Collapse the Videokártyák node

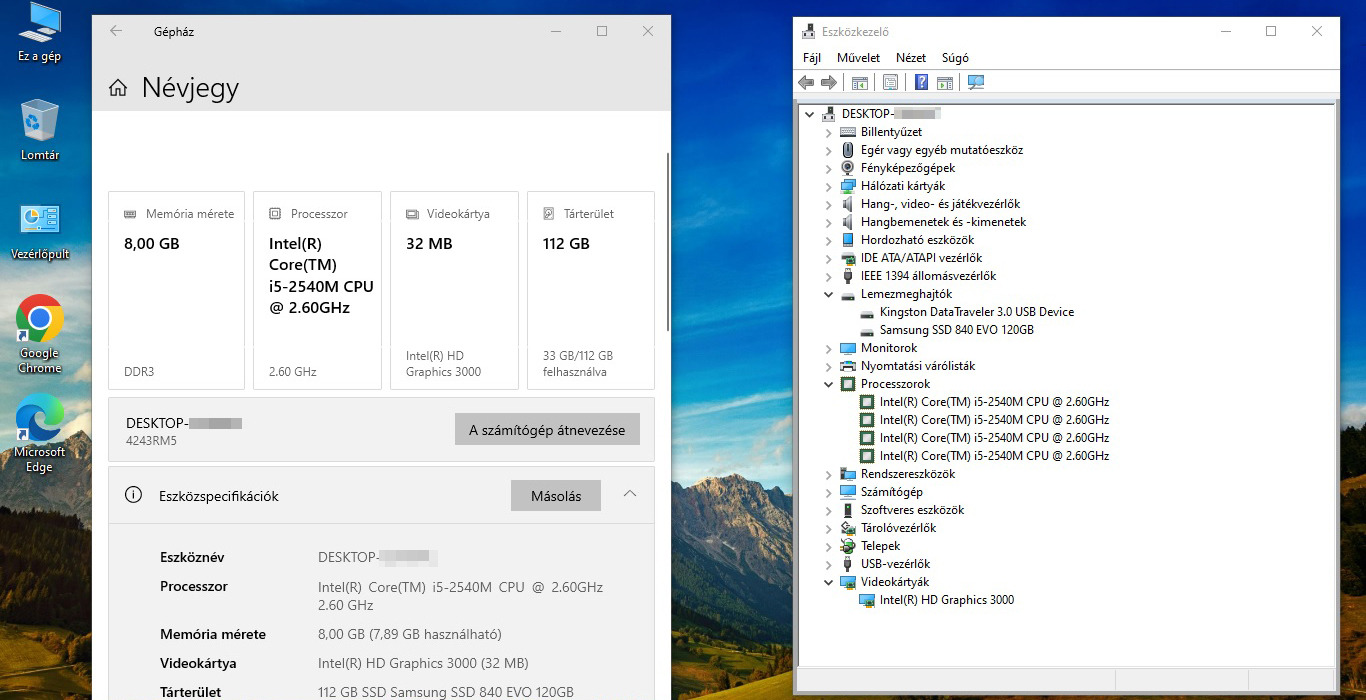pyautogui.click(x=828, y=582)
